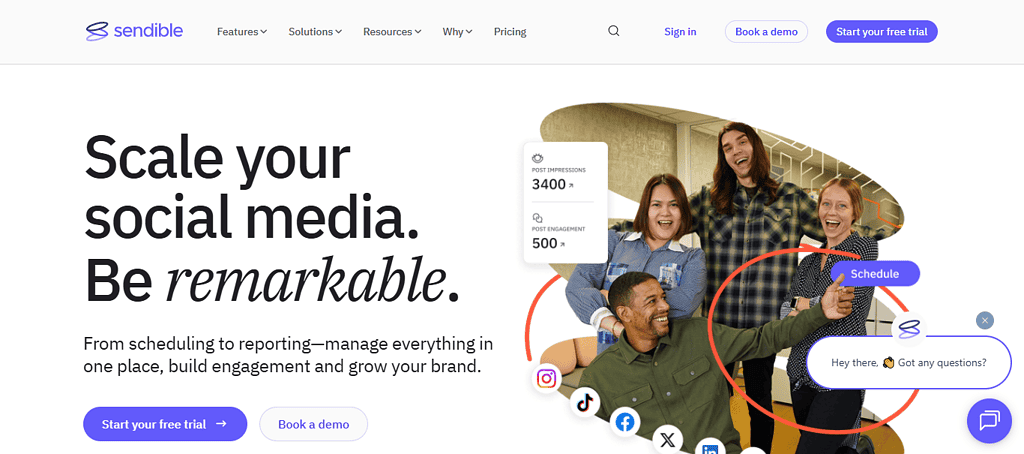Expand the Features dropdown
The image size is (1024, 454).
point(242,31)
